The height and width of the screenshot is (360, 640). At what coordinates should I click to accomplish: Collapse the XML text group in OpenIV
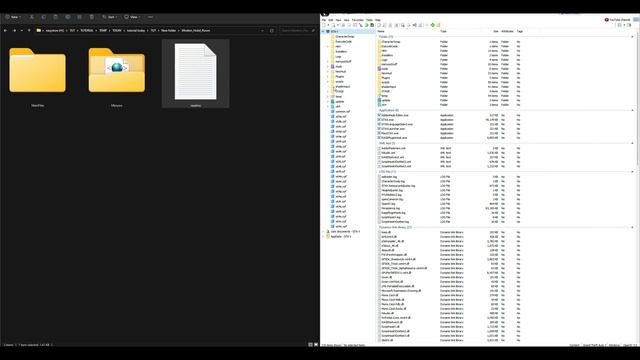[633, 143]
